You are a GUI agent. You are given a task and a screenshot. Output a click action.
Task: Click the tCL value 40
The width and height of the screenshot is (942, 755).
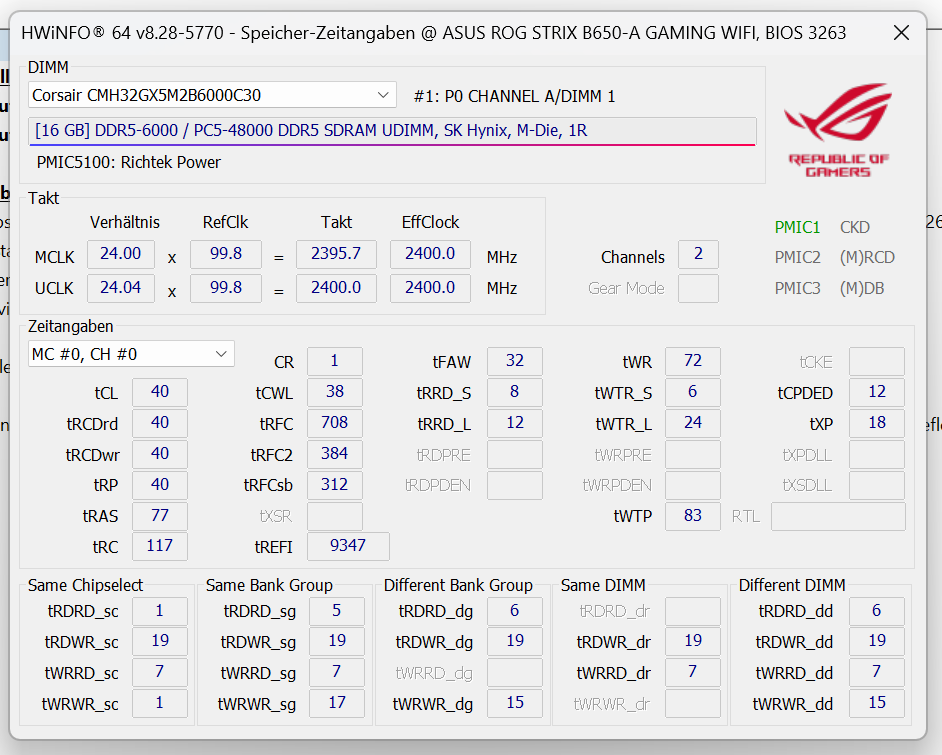point(160,392)
